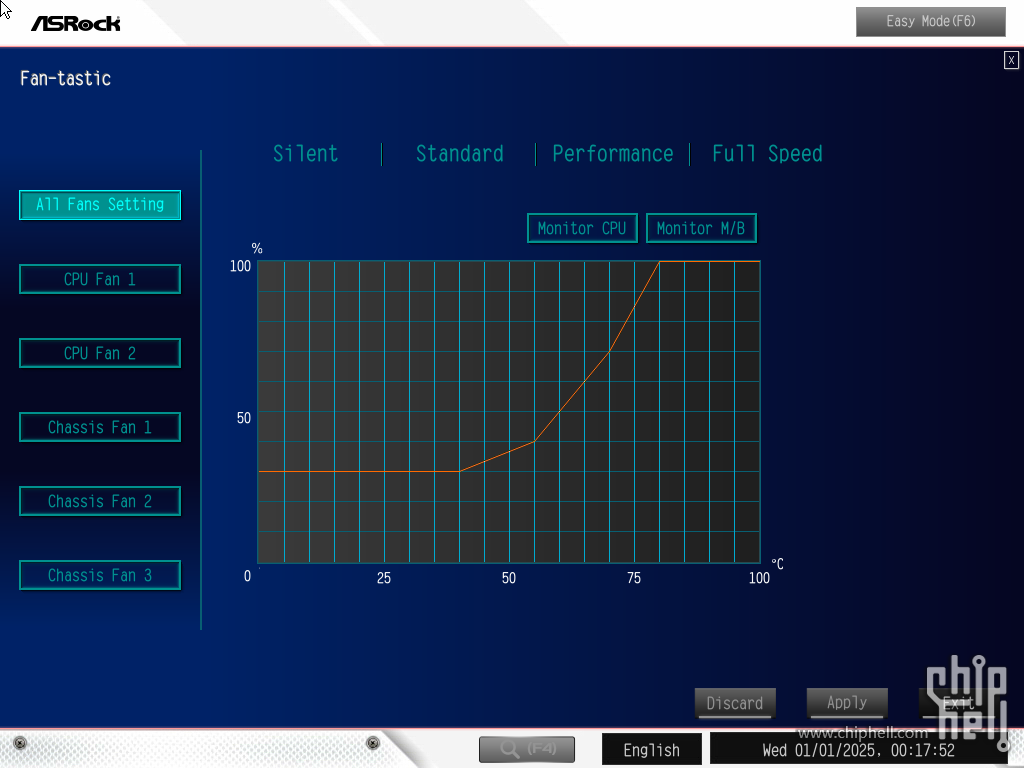
Task: Click the % axis unit label
Action: point(257,248)
